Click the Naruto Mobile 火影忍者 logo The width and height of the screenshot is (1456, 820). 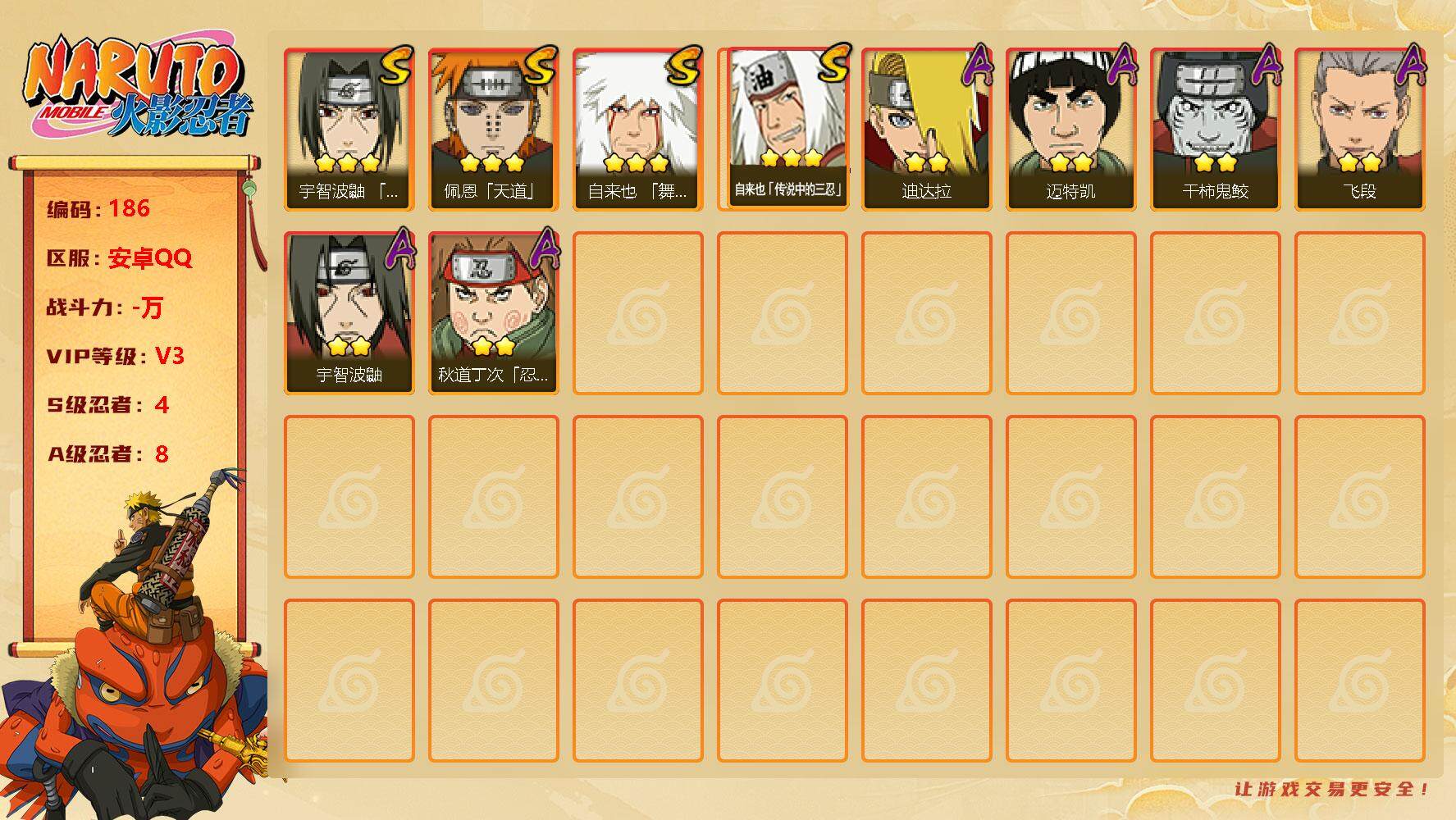[137, 86]
